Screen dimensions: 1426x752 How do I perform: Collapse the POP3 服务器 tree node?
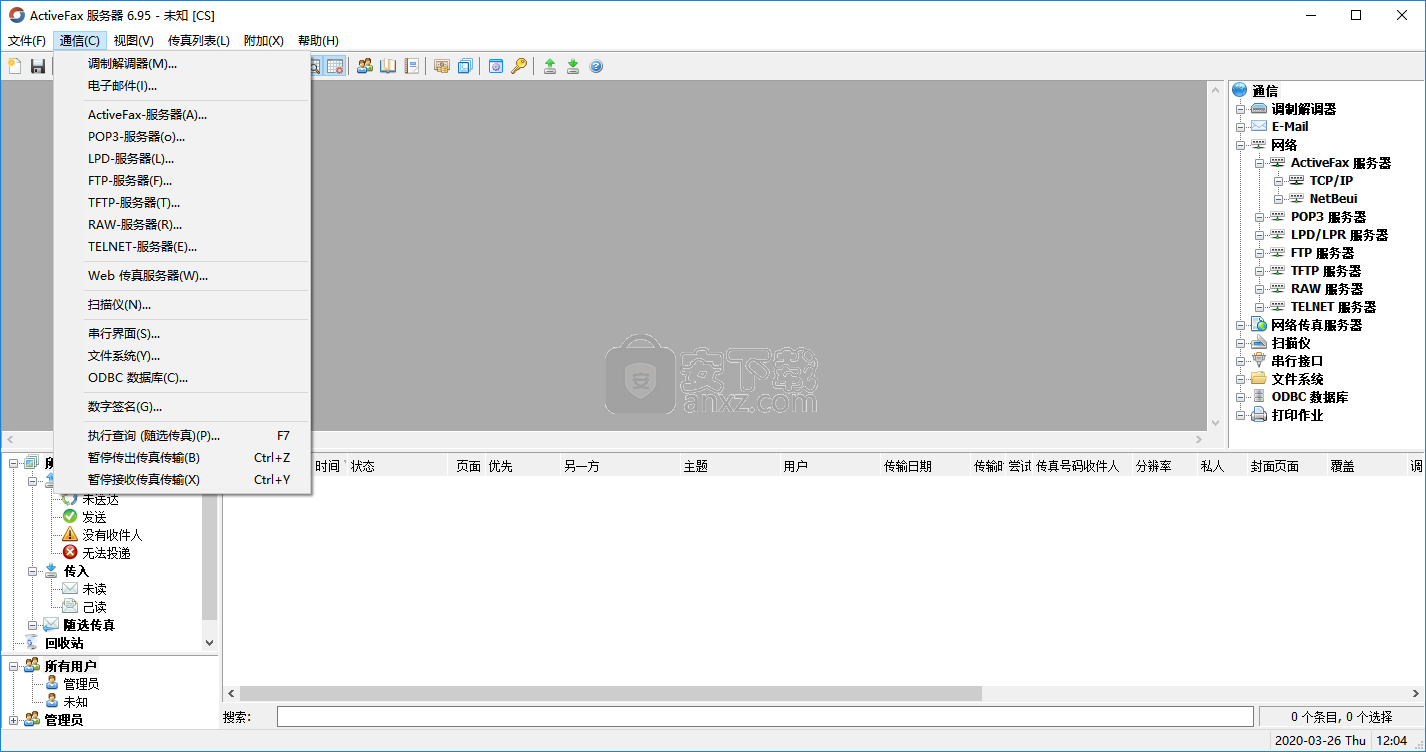(1260, 217)
